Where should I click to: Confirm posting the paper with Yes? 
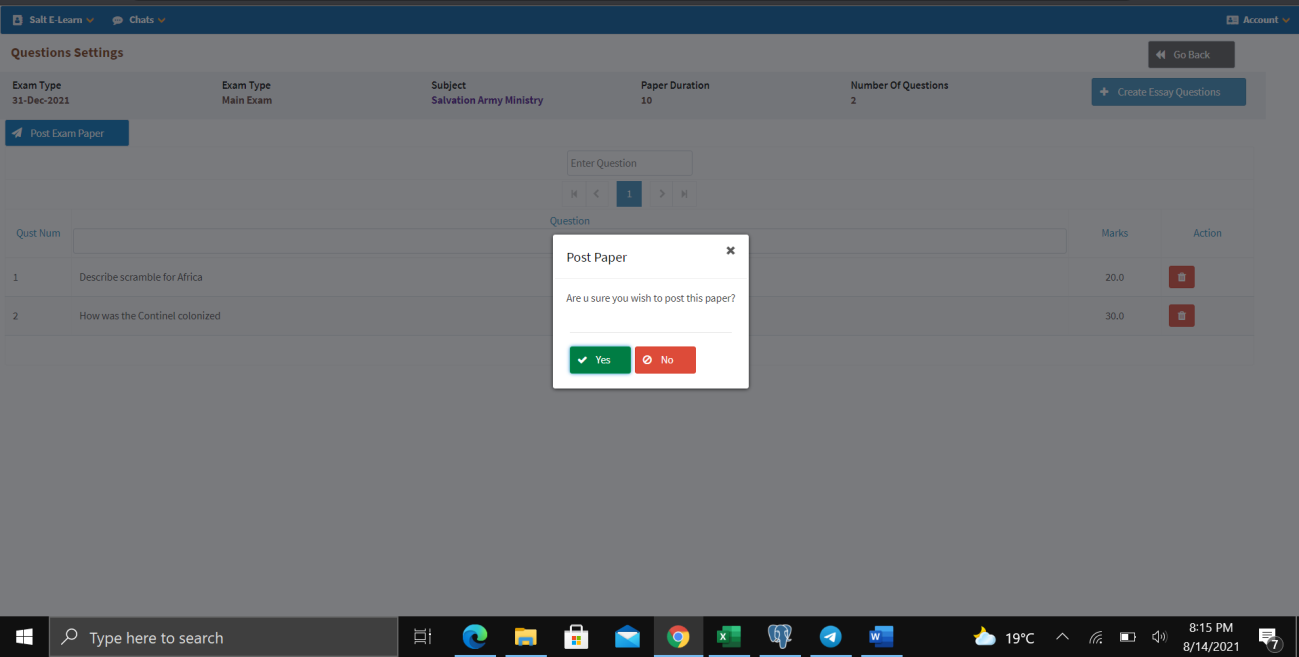(x=599, y=359)
